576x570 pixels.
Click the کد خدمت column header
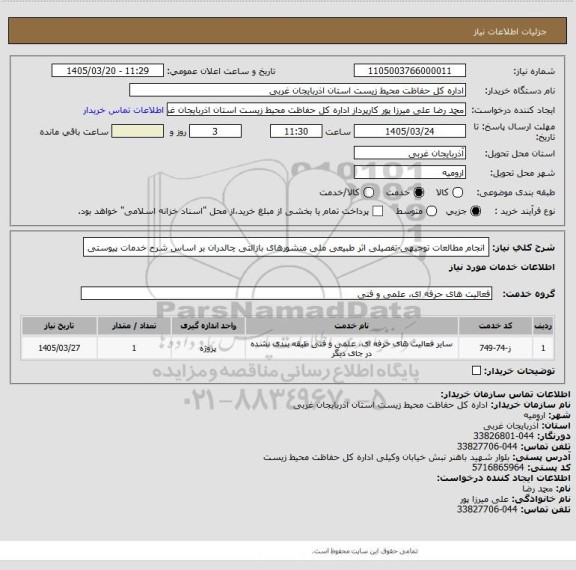[495, 325]
